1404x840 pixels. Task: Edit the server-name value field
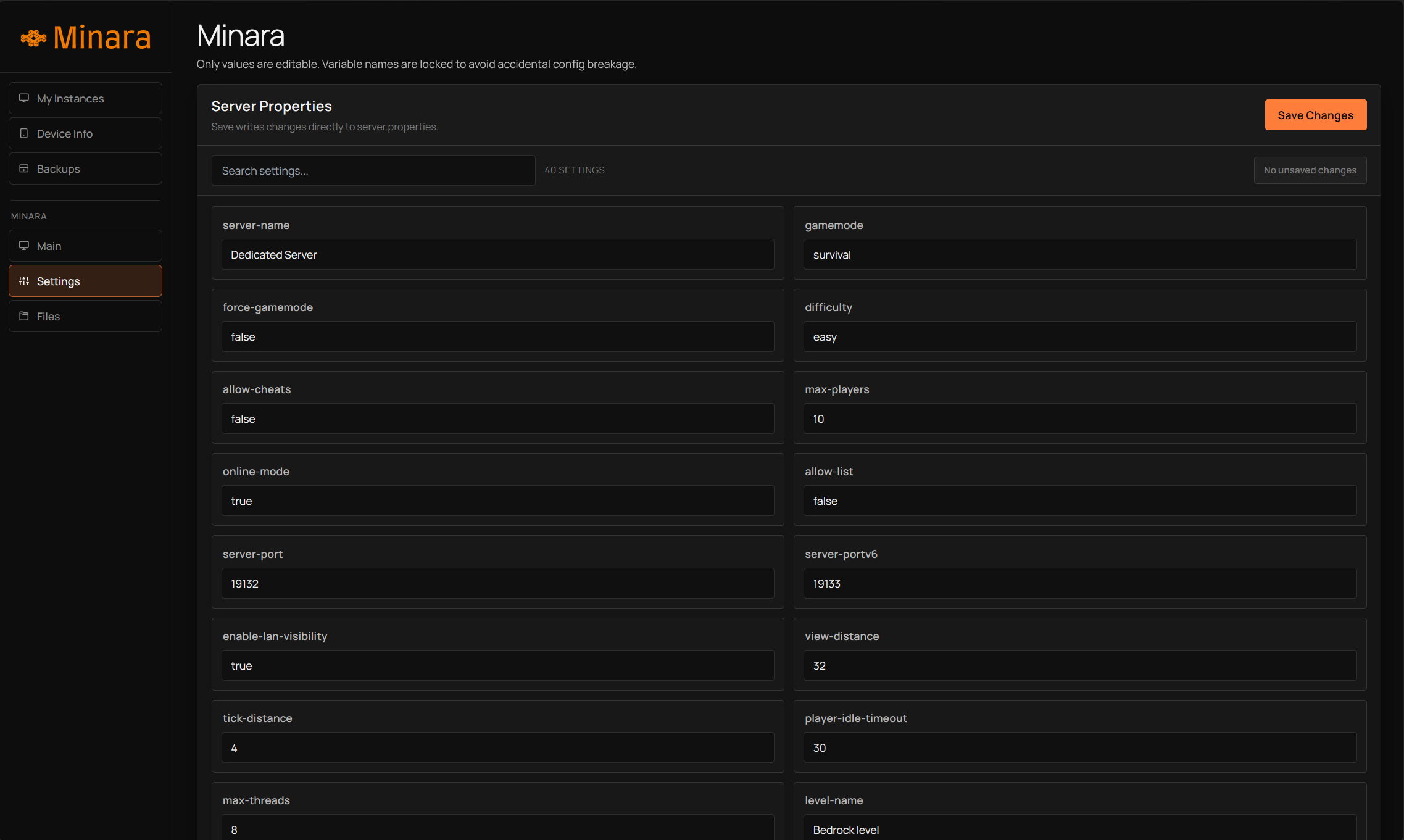[497, 254]
